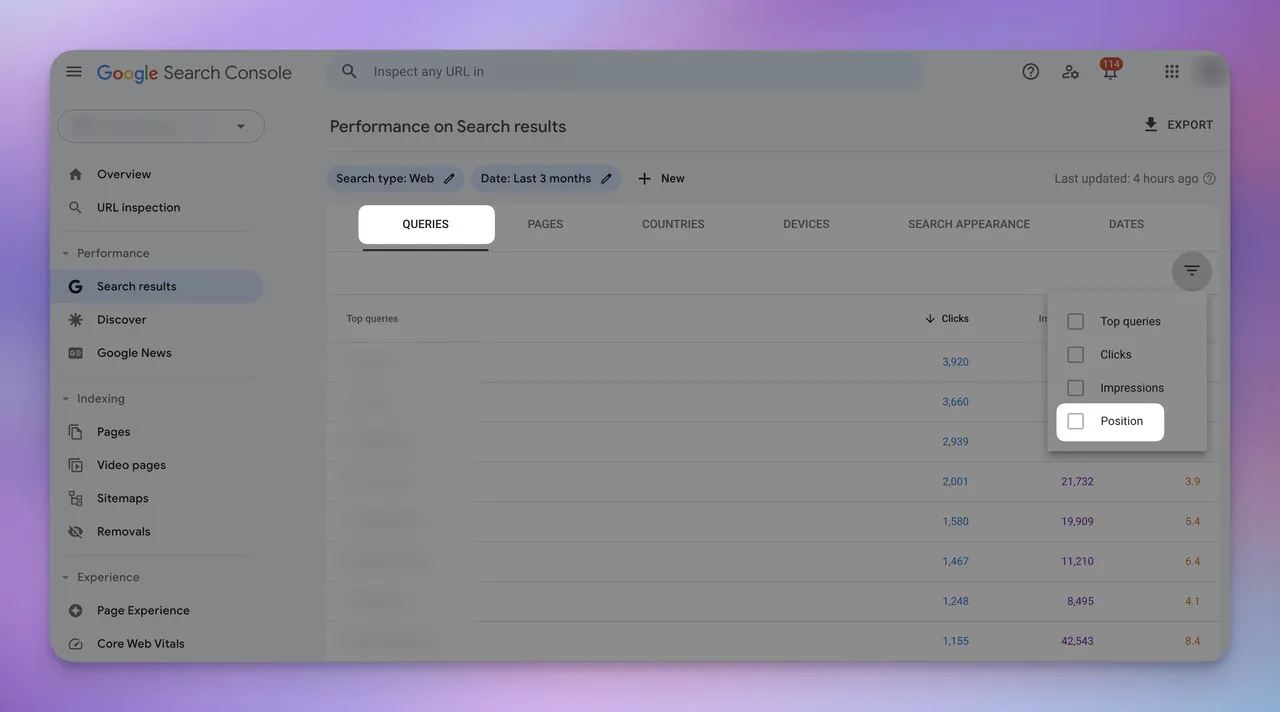Open the property selector dropdown
Image resolution: width=1280 pixels, height=712 pixels.
coord(161,127)
